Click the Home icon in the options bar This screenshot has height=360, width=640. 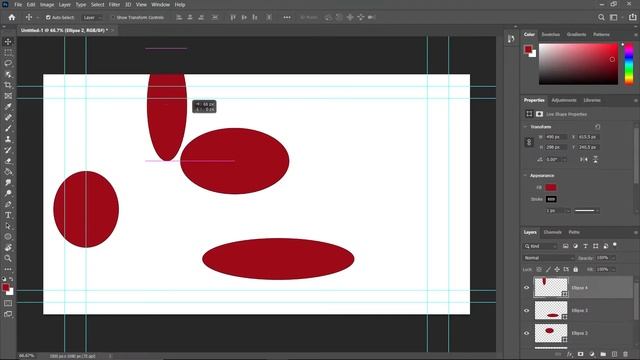12,17
